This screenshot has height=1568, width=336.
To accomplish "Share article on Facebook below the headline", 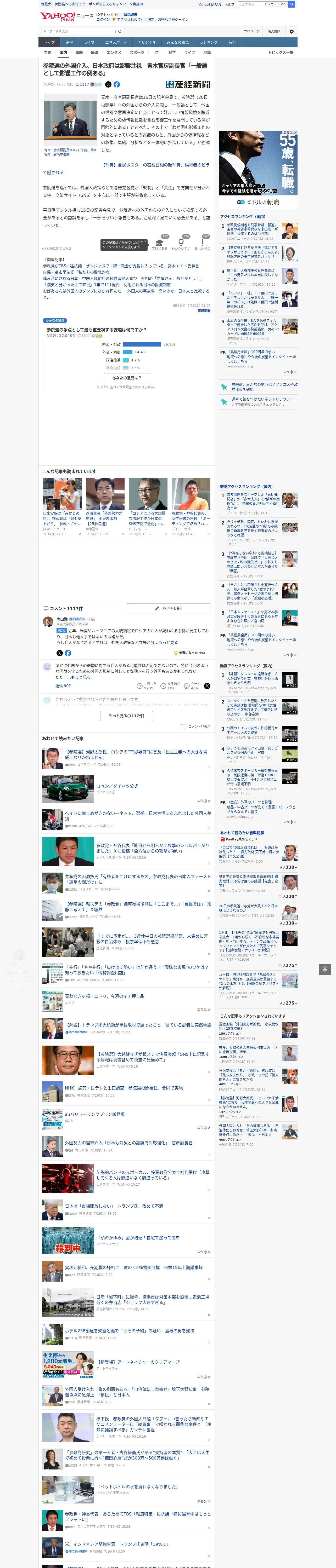I will pyautogui.click(x=116, y=85).
